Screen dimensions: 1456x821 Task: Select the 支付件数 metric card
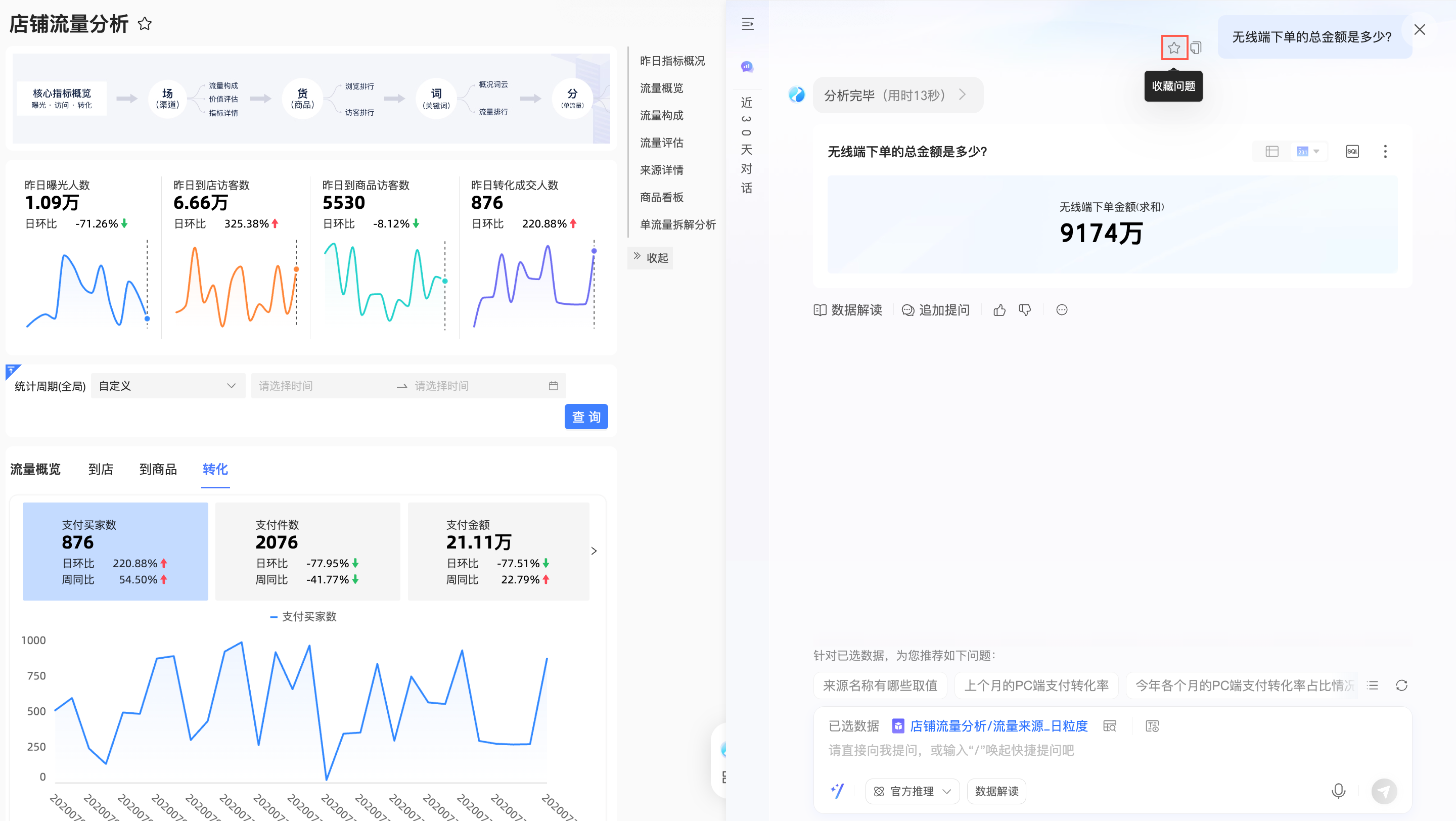tap(307, 551)
